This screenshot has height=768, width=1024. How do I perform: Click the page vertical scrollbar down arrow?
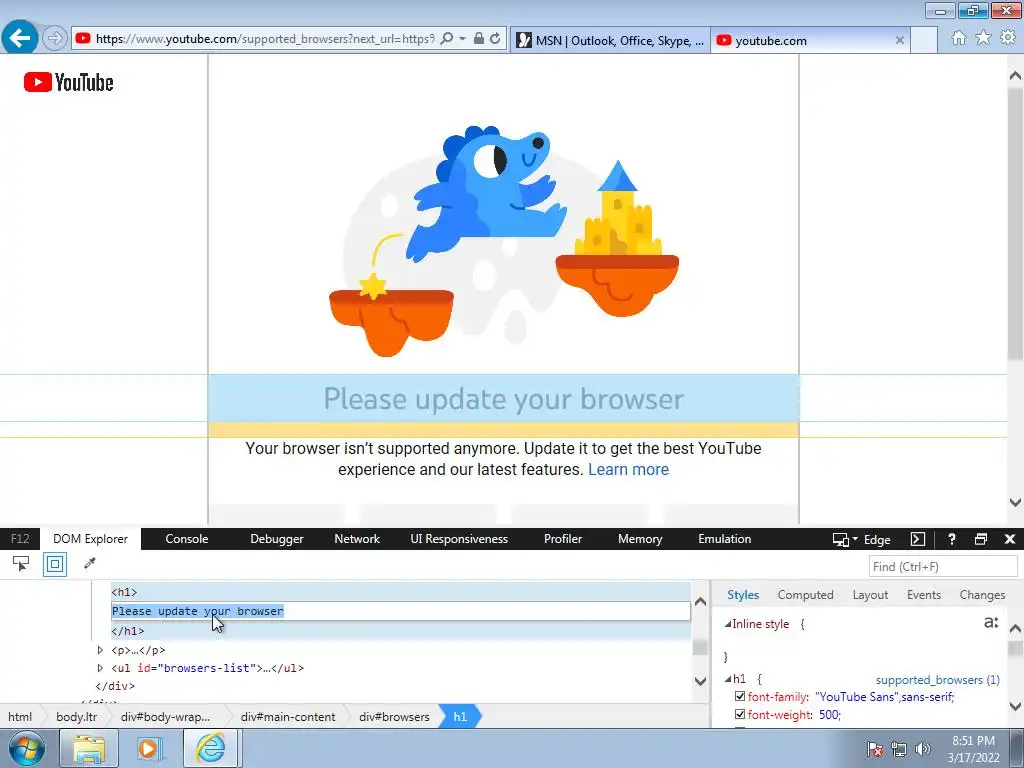pyautogui.click(x=1015, y=502)
